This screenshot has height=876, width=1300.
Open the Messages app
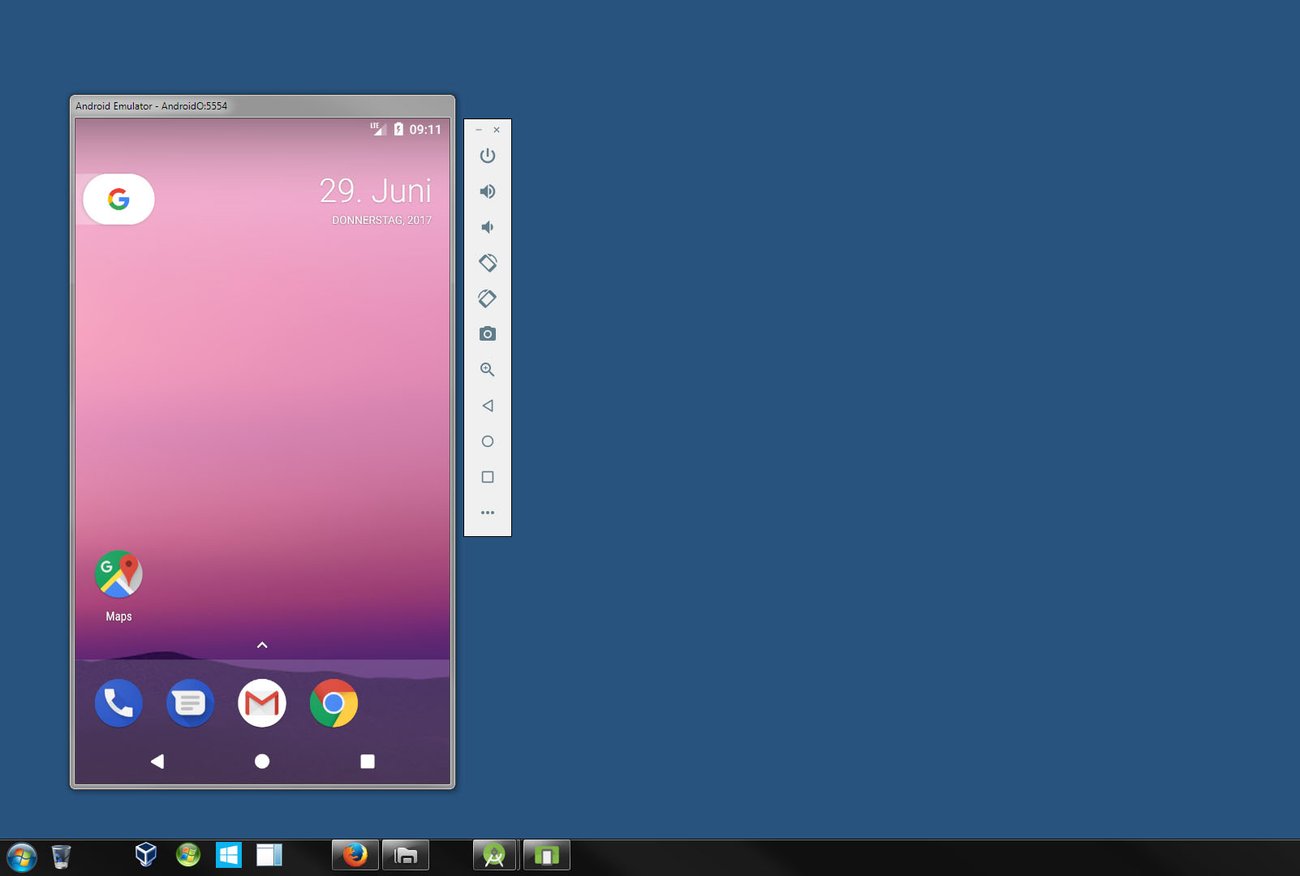pos(190,704)
